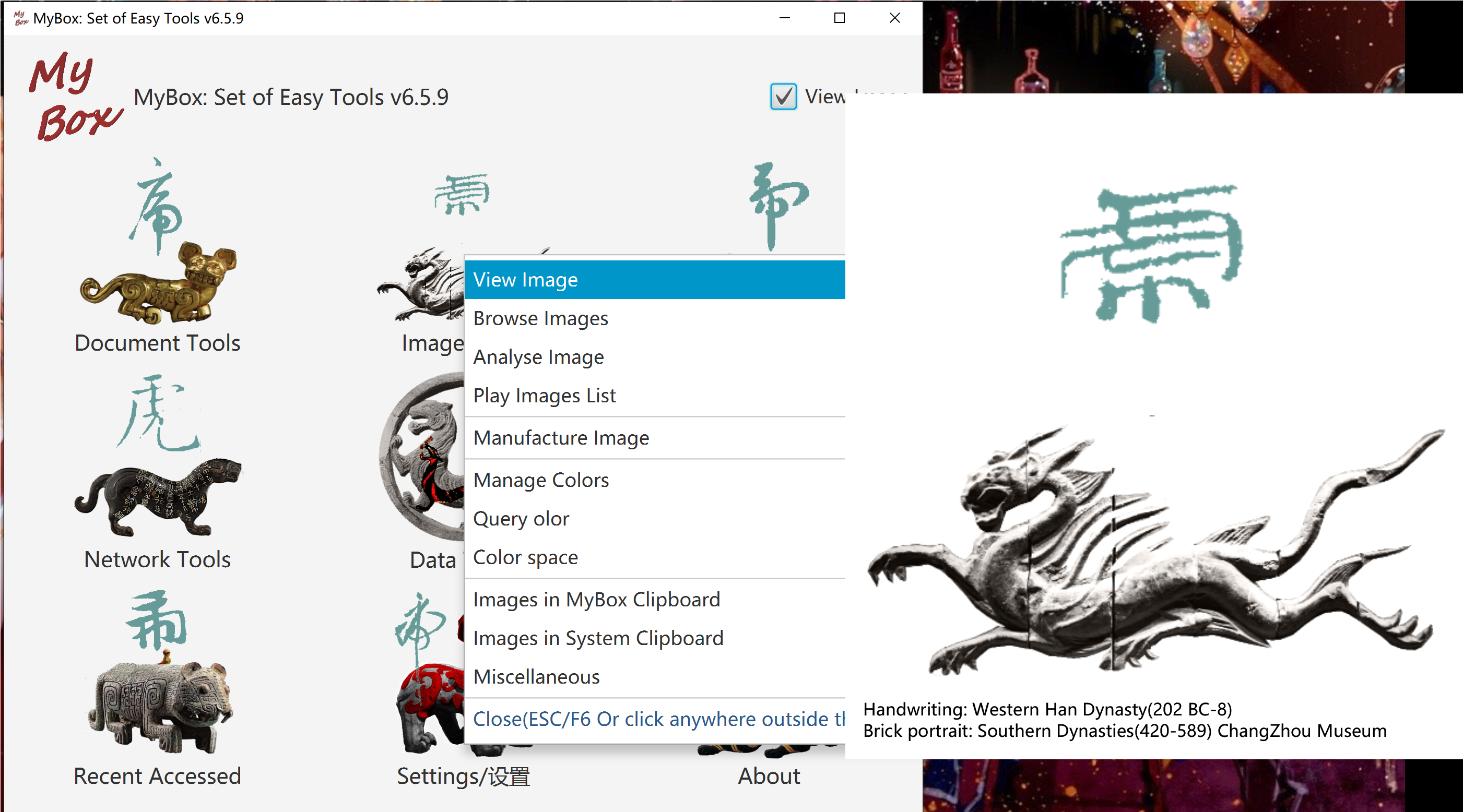1463x812 pixels.
Task: Click the Close (ESC/F6) menu link
Action: [x=655, y=719]
